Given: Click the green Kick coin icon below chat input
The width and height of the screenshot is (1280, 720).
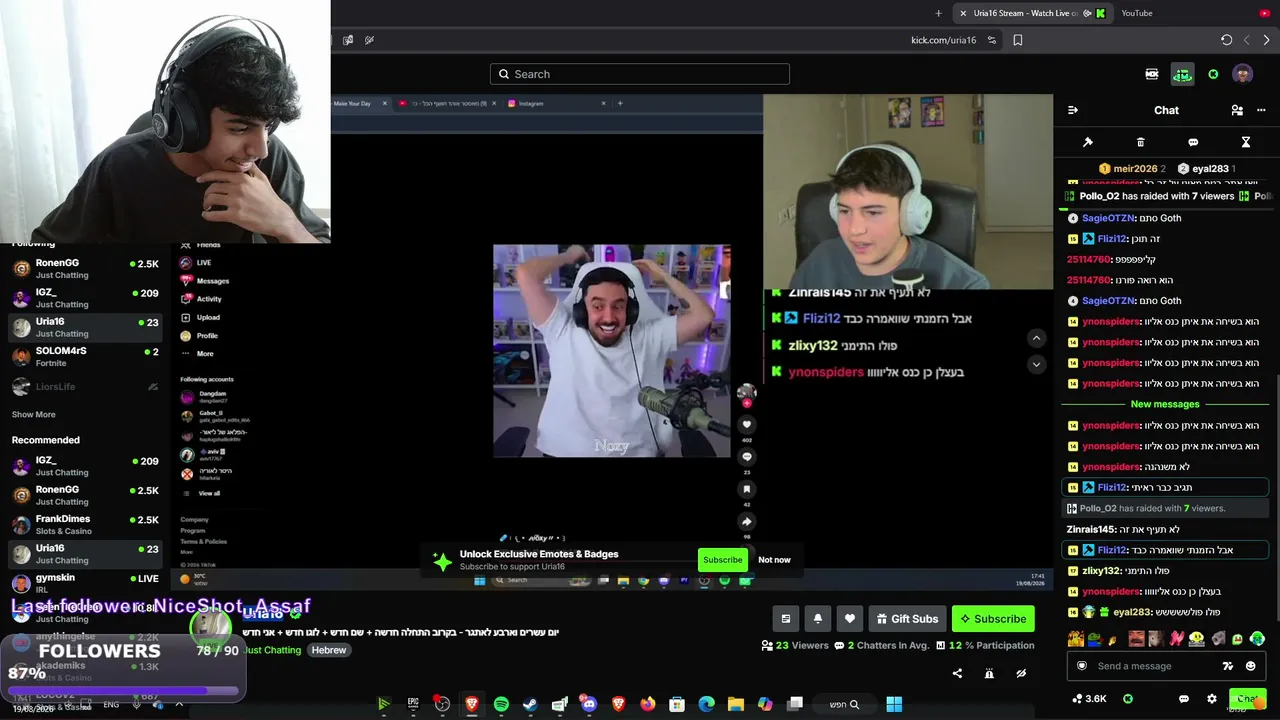Looking at the screenshot, I should 1128,699.
